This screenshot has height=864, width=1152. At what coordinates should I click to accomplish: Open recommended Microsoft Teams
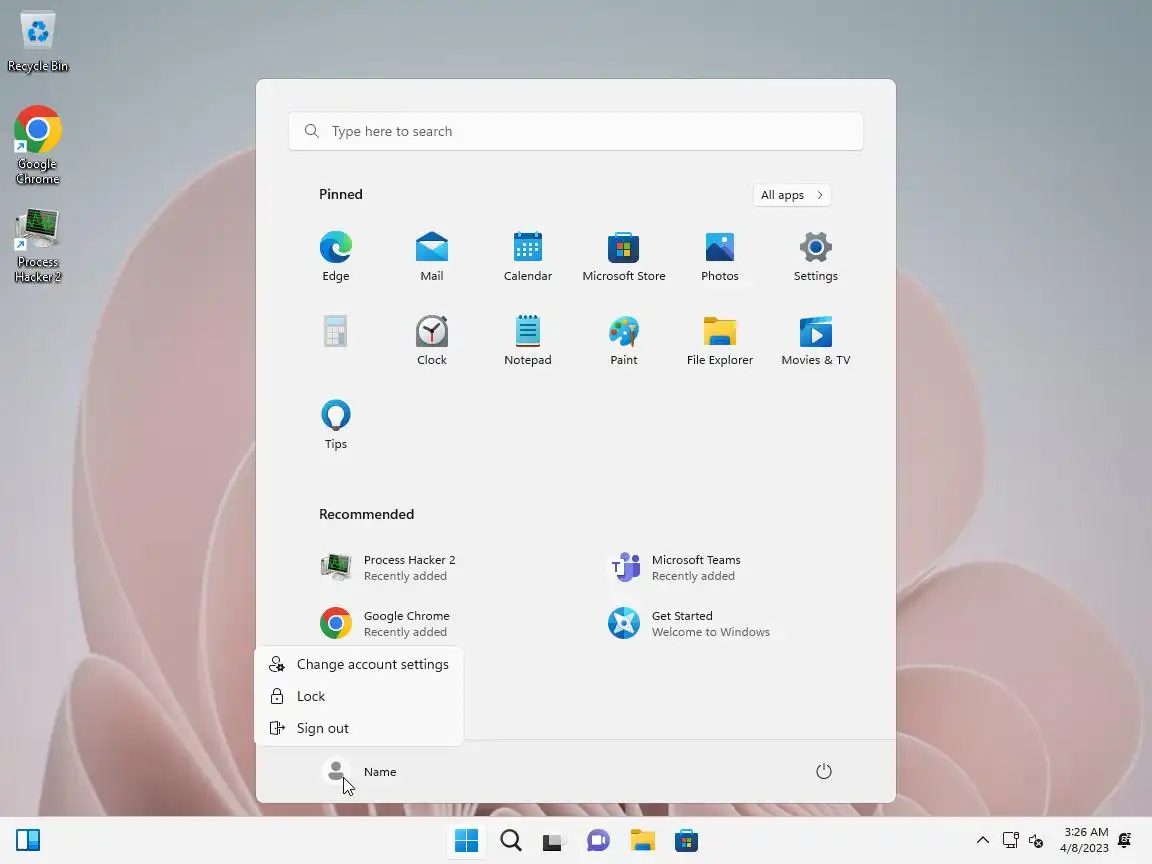tap(674, 567)
